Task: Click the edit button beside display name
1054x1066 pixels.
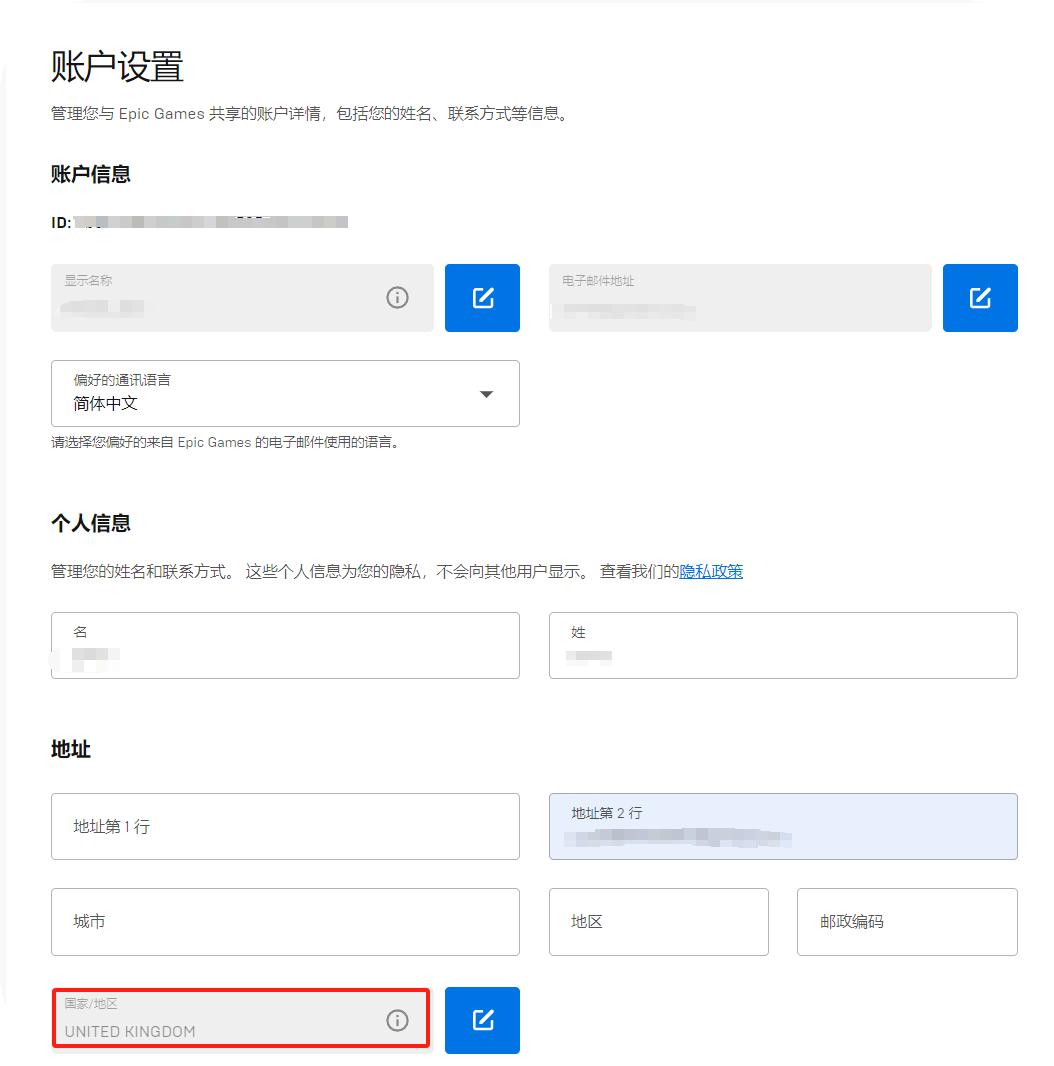Action: click(x=482, y=298)
